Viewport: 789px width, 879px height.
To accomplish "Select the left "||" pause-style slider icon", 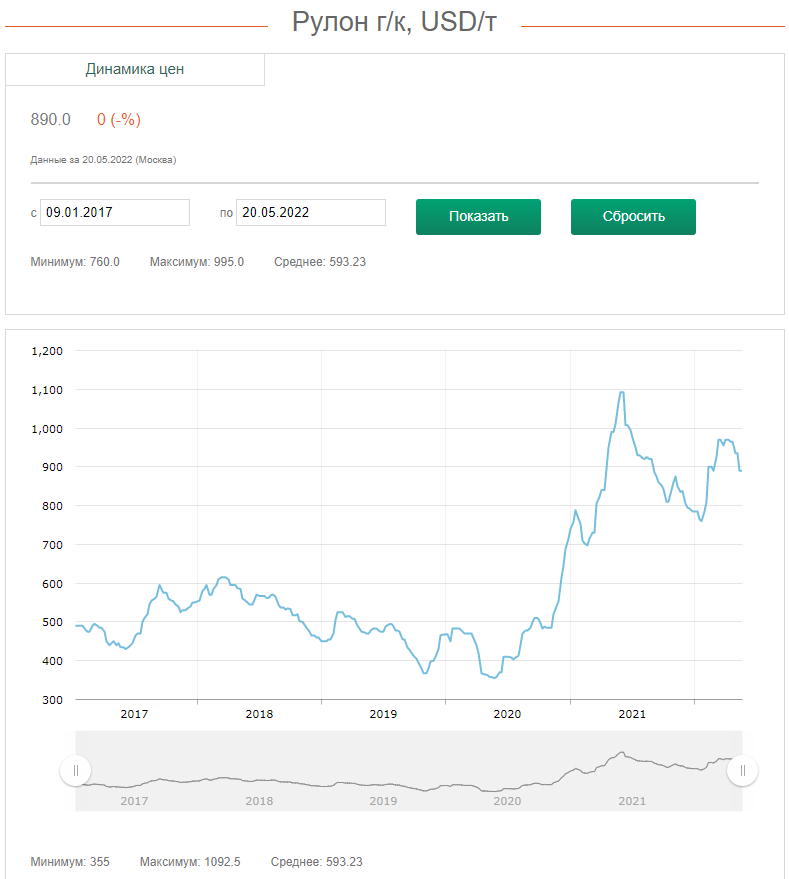I will pos(75,770).
